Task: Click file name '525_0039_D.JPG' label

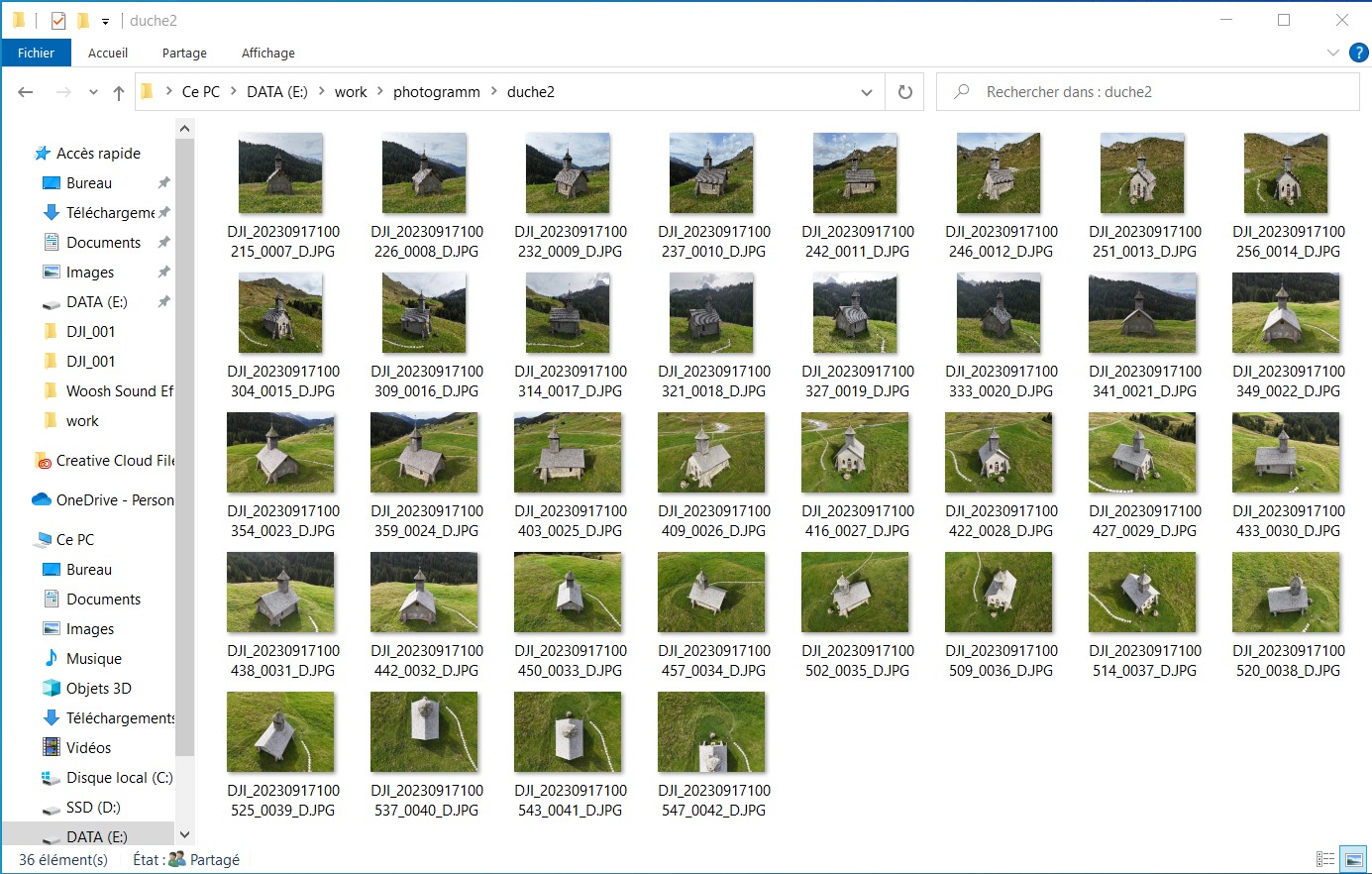Action: point(283,811)
